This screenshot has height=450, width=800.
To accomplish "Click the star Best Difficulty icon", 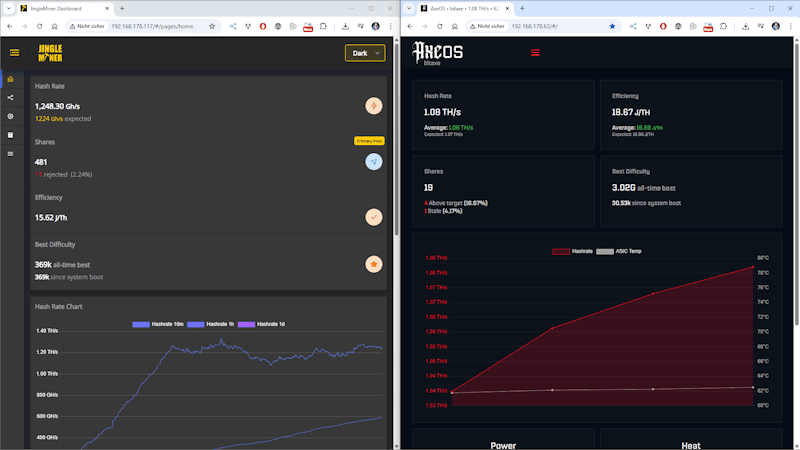I will (373, 264).
